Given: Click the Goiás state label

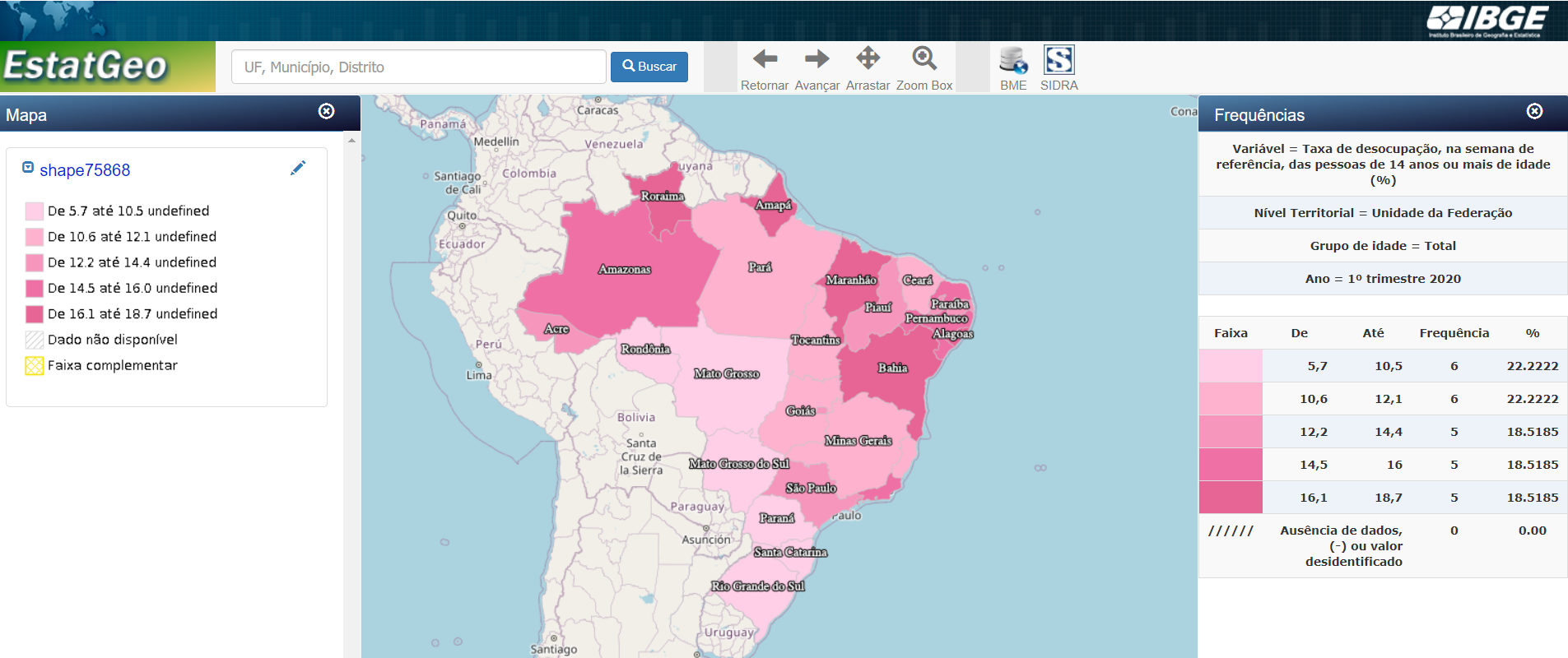Looking at the screenshot, I should [800, 410].
